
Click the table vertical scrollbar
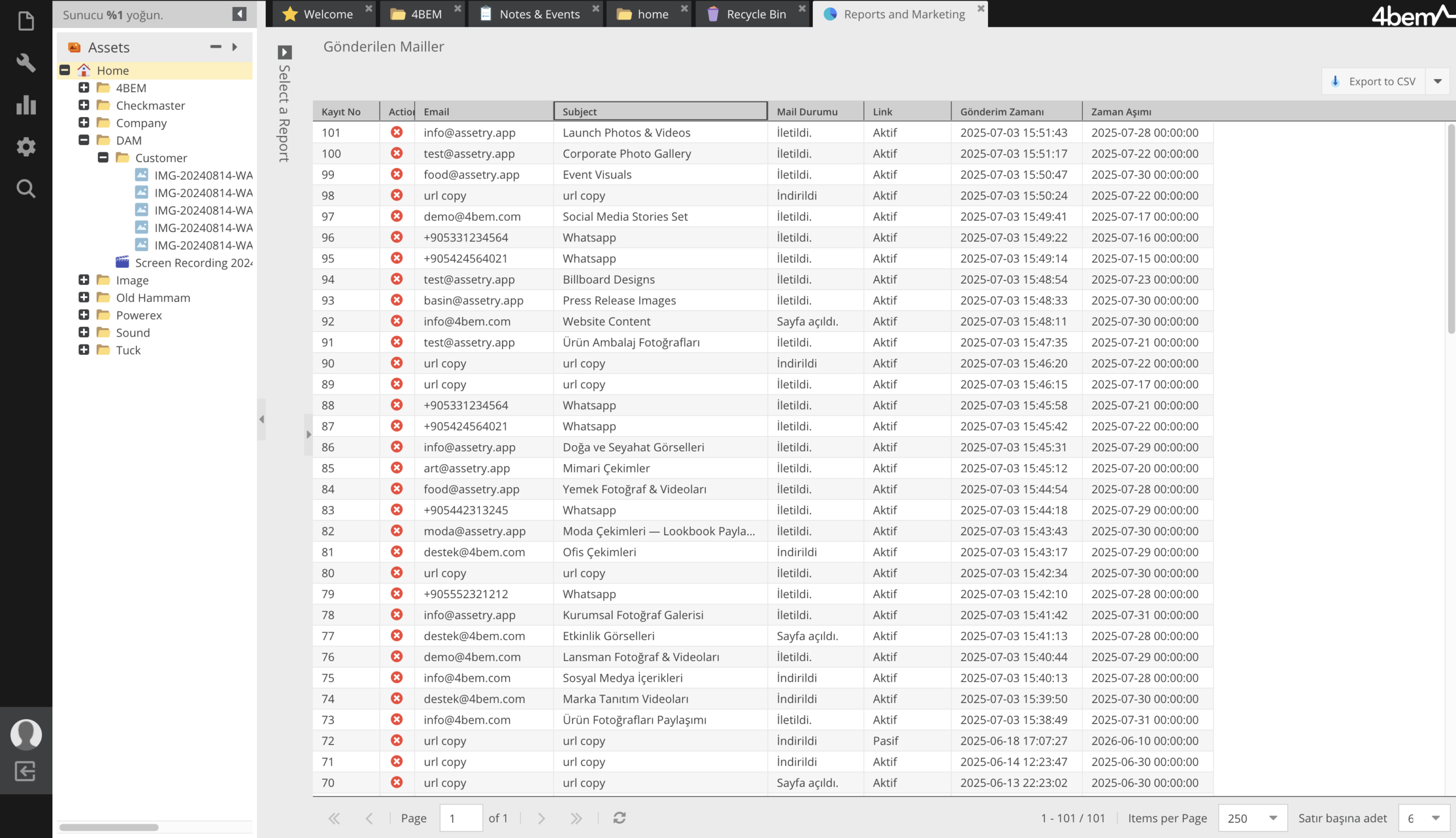(x=1451, y=229)
